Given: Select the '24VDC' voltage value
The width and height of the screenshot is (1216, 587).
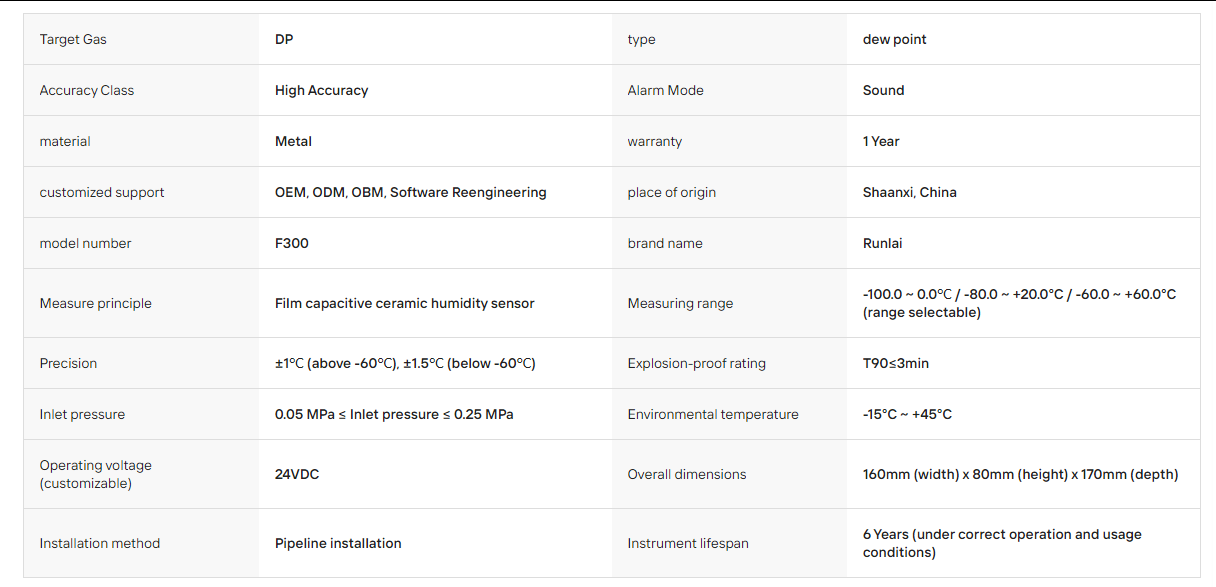Looking at the screenshot, I should click(x=297, y=474).
